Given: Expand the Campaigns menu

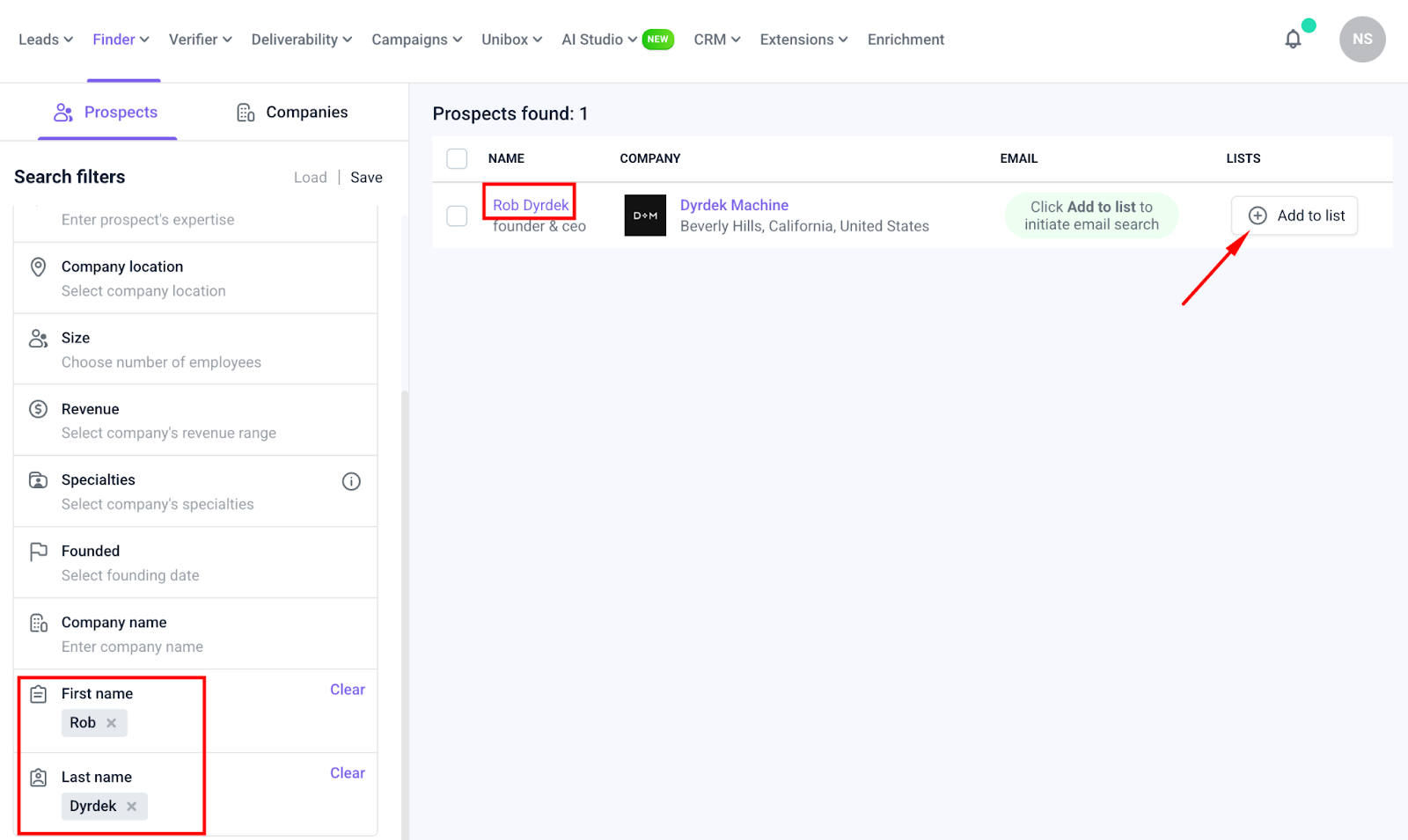Looking at the screenshot, I should (x=417, y=40).
